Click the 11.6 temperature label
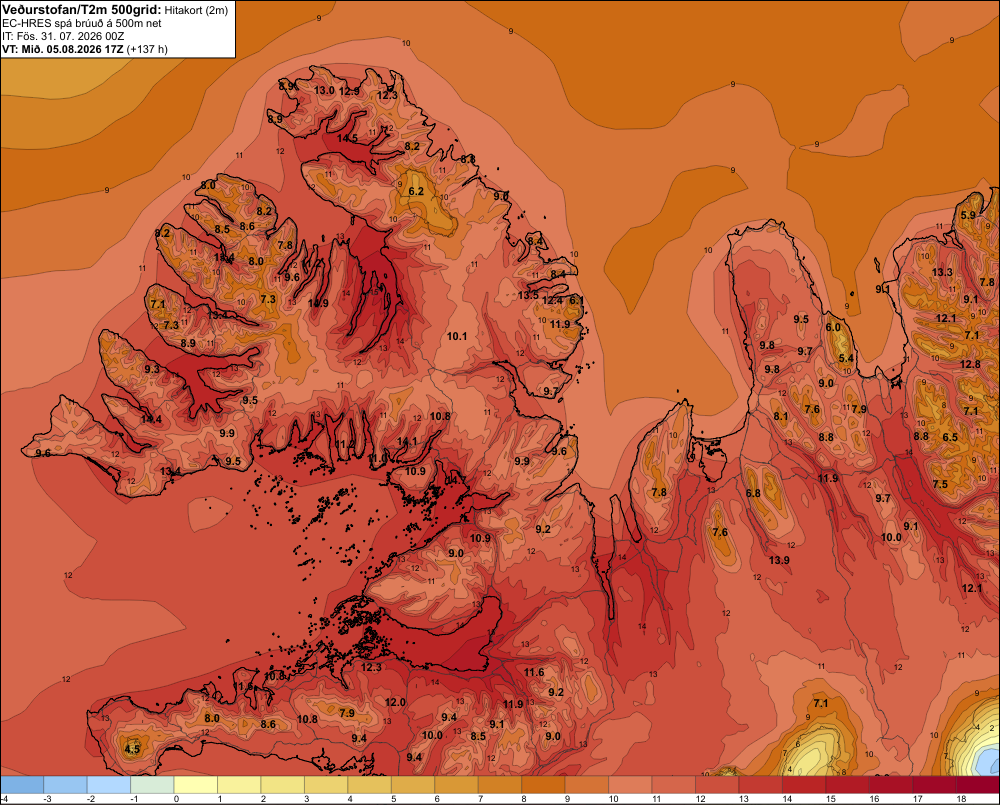This screenshot has width=1000, height=805. 534,672
